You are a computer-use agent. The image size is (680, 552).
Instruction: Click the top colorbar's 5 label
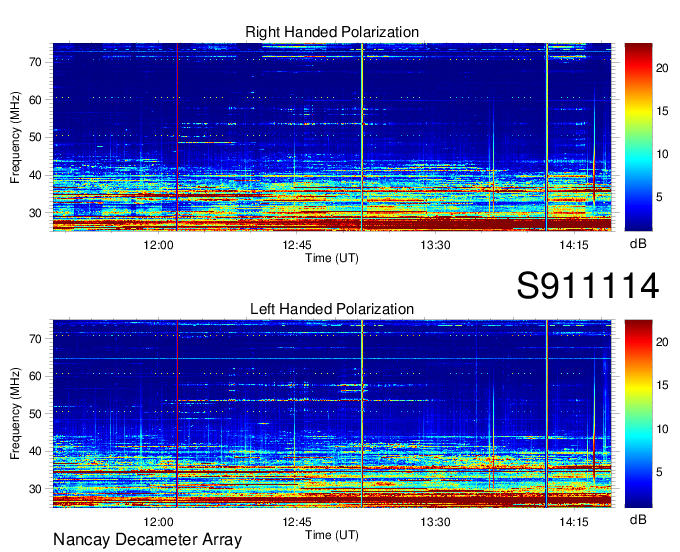[659, 197]
